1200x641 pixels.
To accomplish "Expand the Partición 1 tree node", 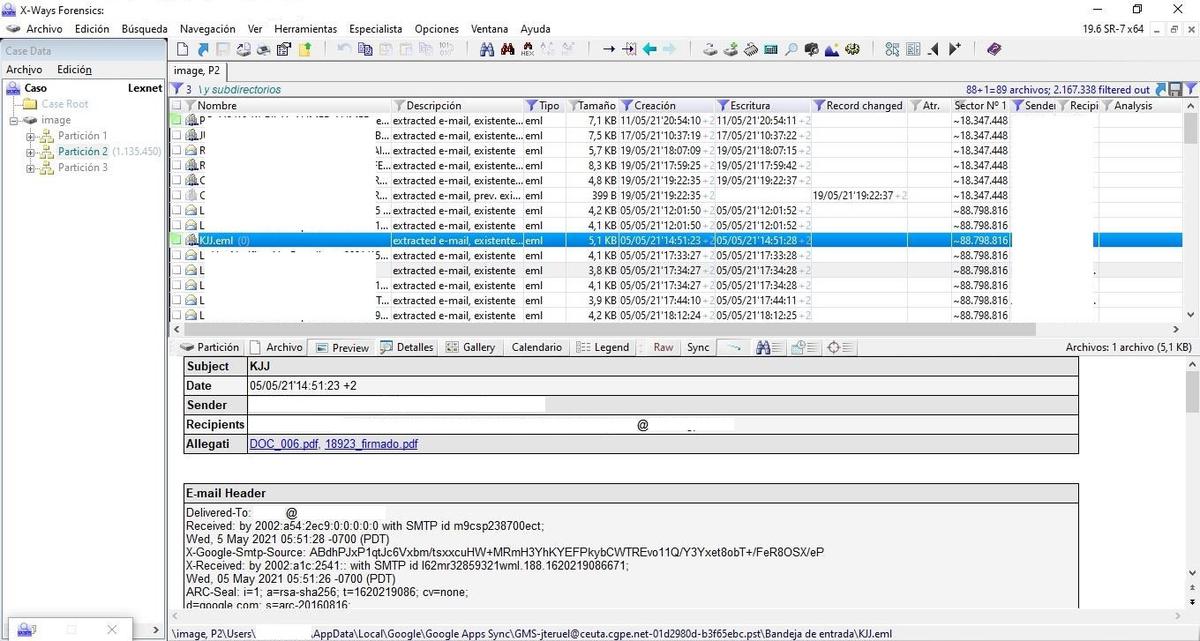I will coord(31,136).
